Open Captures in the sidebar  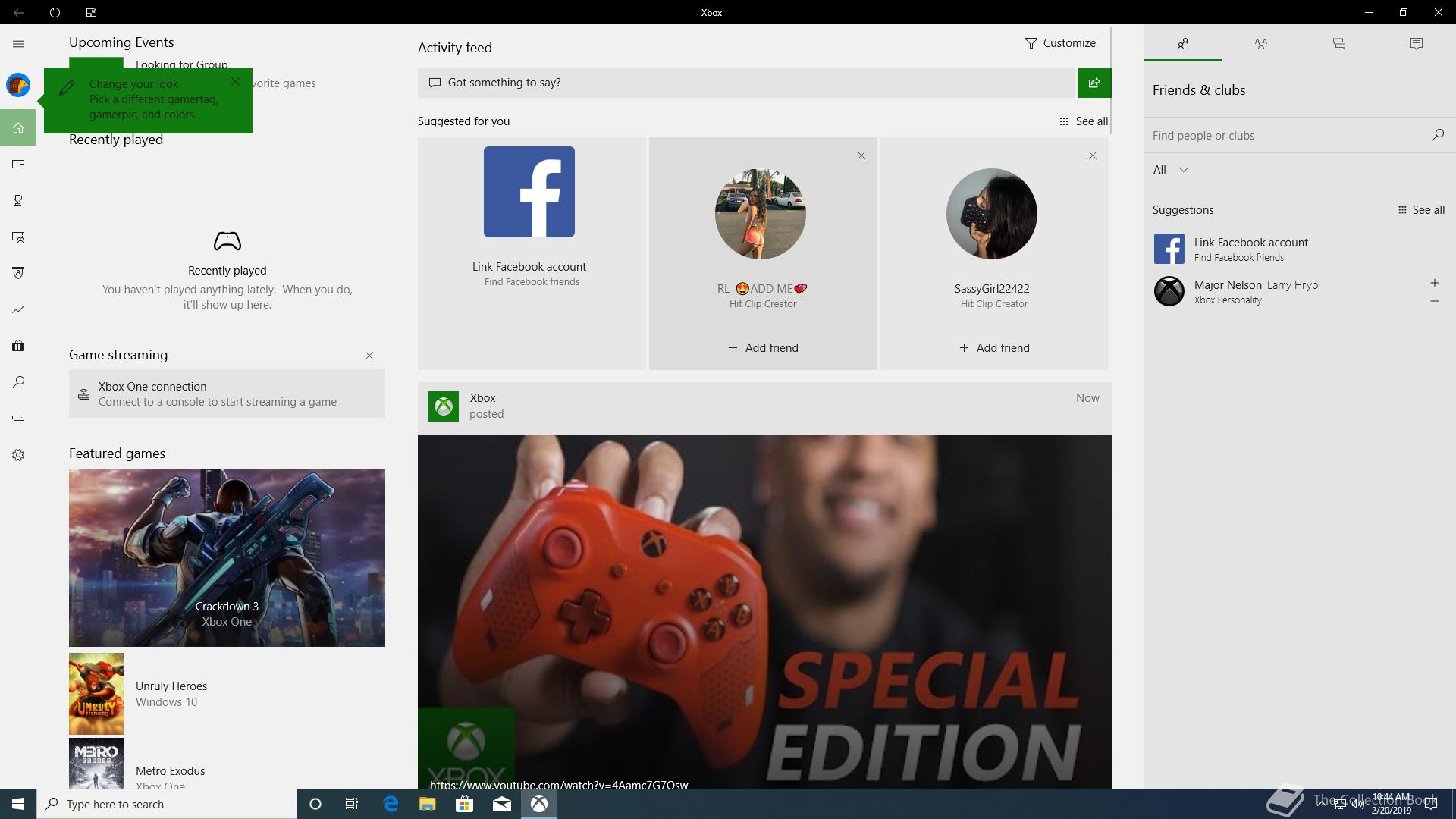(x=18, y=237)
